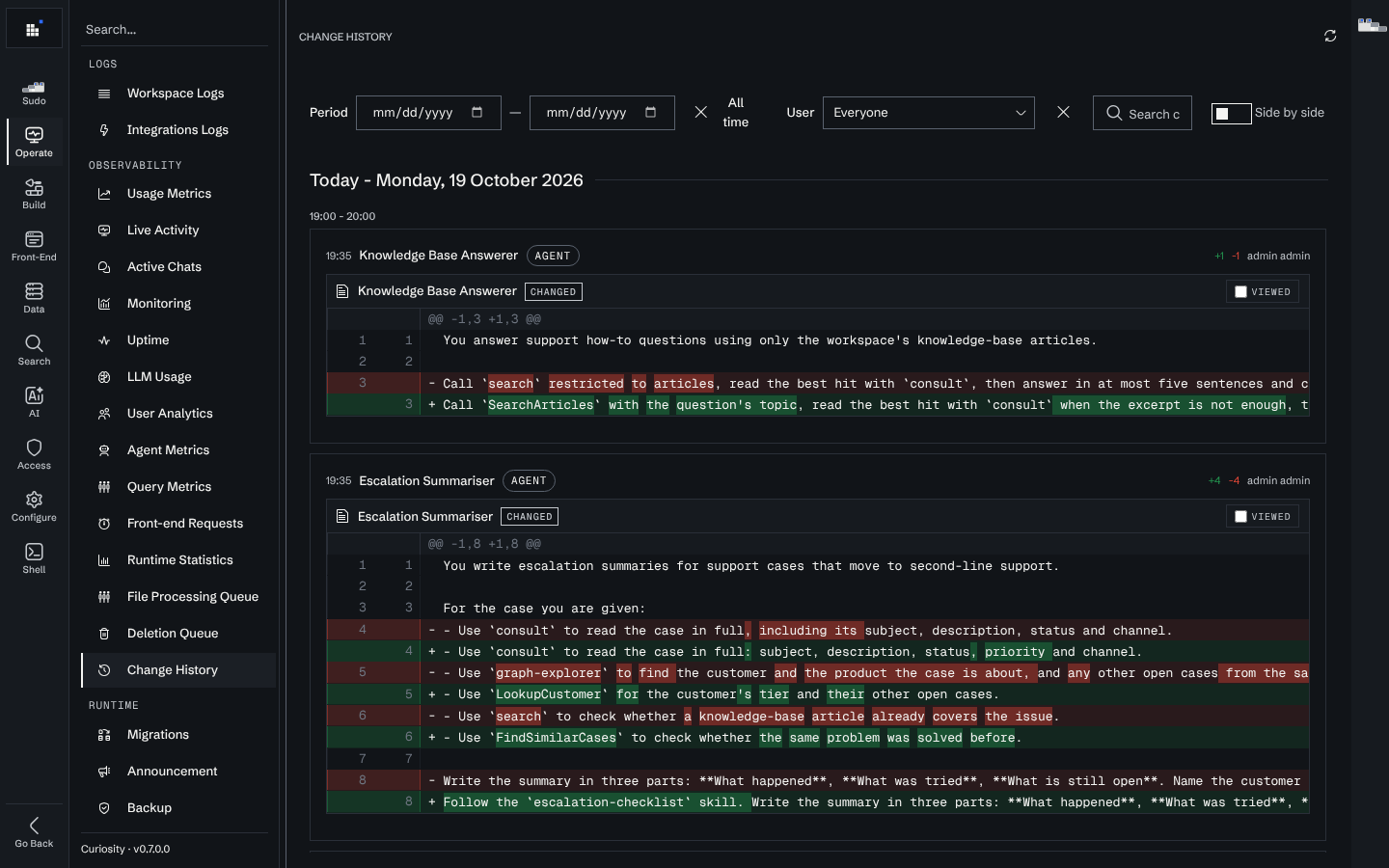
Task: Refresh the change history list
Action: [1330, 36]
